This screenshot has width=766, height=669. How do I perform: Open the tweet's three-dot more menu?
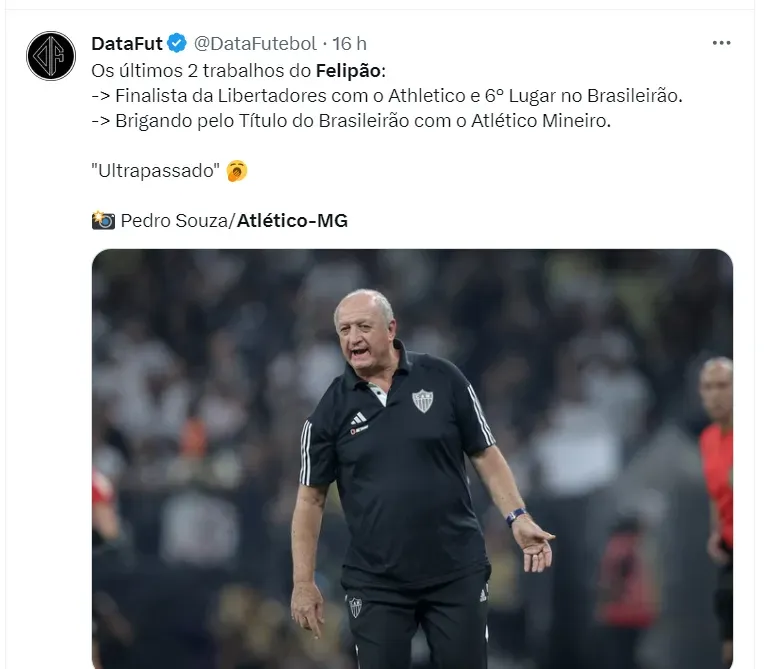721,43
